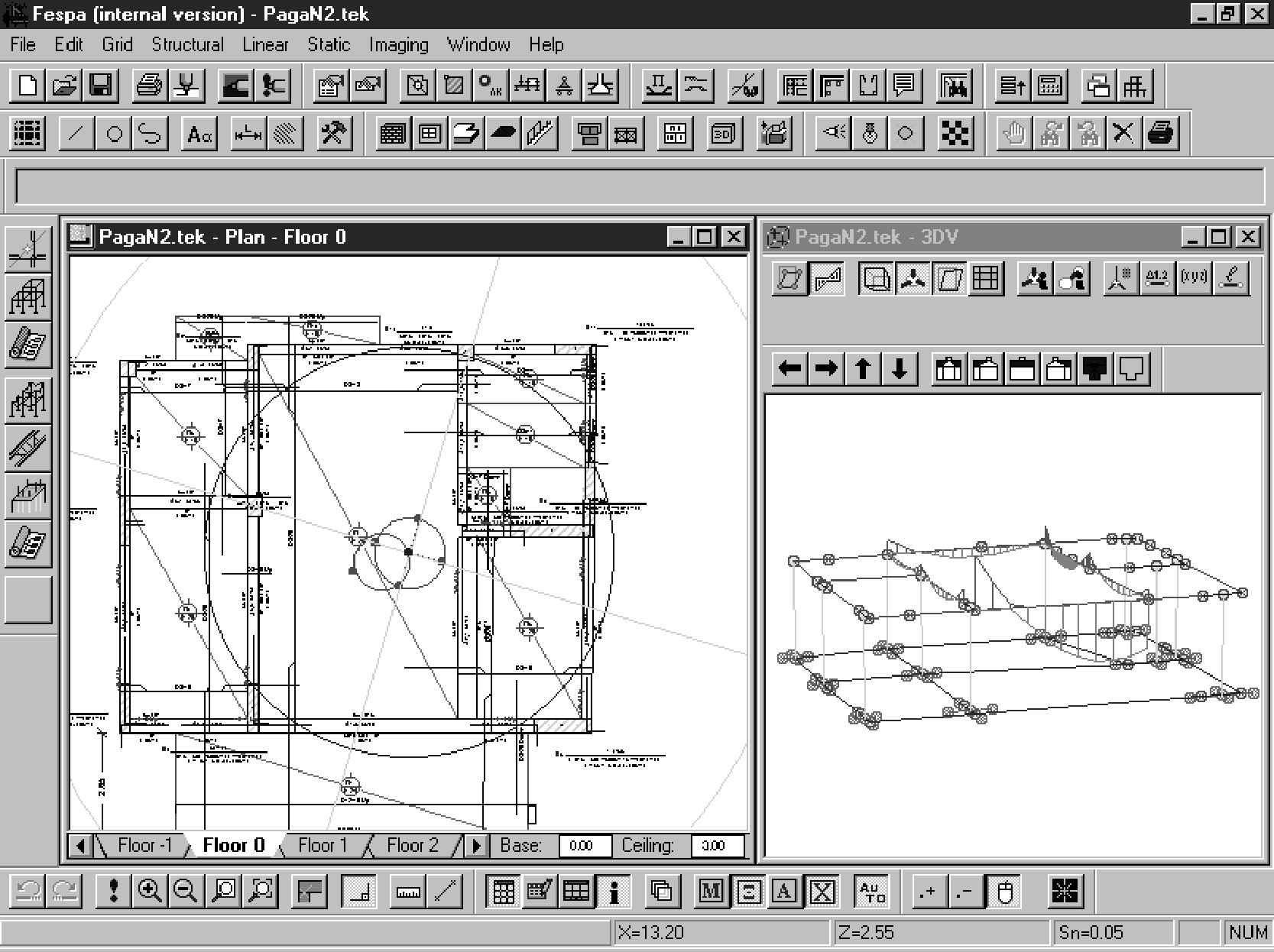The image size is (1274, 952).
Task: Click the ruler measure icon in bottom toolbar
Action: [x=408, y=891]
